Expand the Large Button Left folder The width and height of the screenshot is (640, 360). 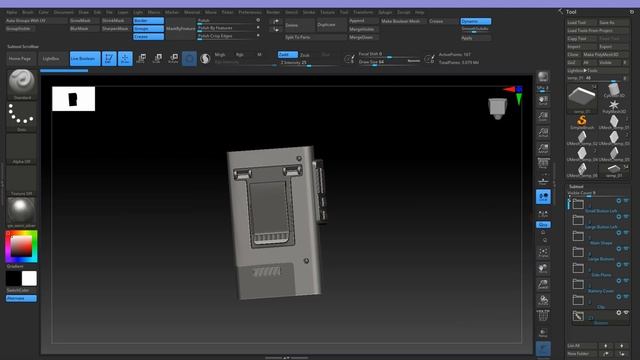578,220
